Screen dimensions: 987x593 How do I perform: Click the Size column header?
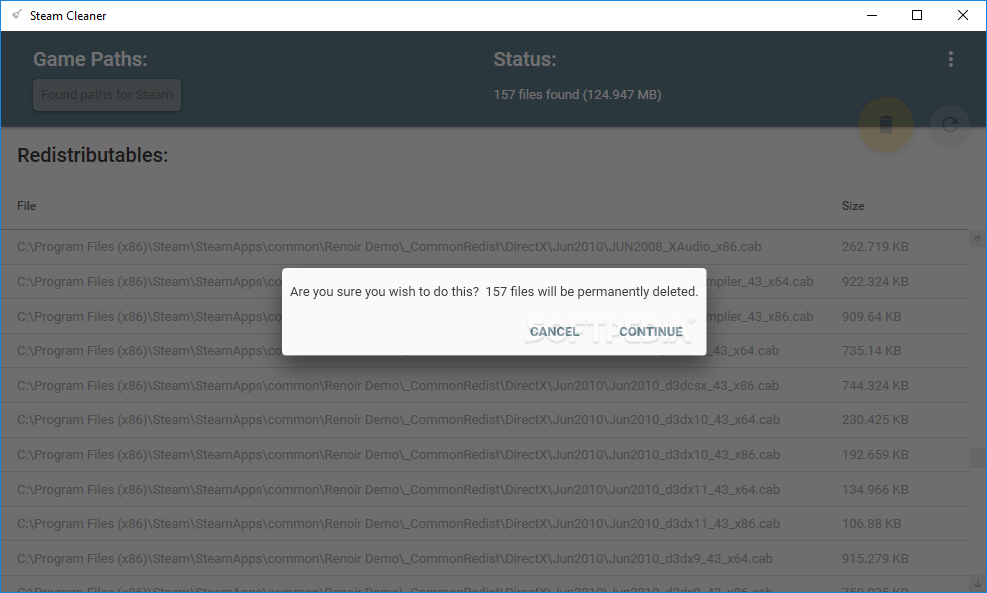tap(853, 206)
